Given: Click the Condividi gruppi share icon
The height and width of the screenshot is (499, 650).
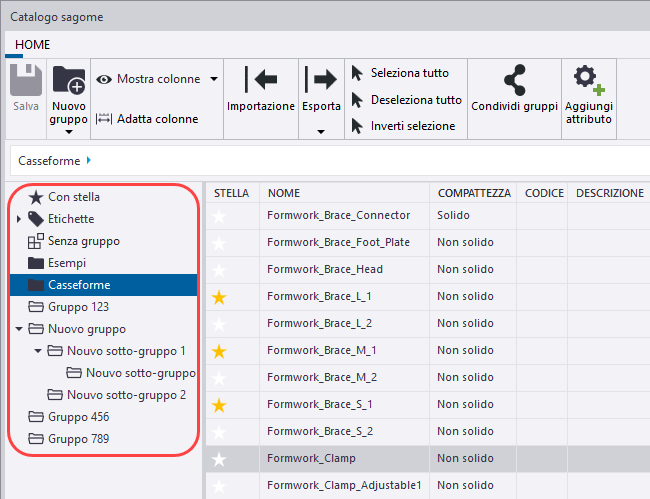Looking at the screenshot, I should pos(514,80).
